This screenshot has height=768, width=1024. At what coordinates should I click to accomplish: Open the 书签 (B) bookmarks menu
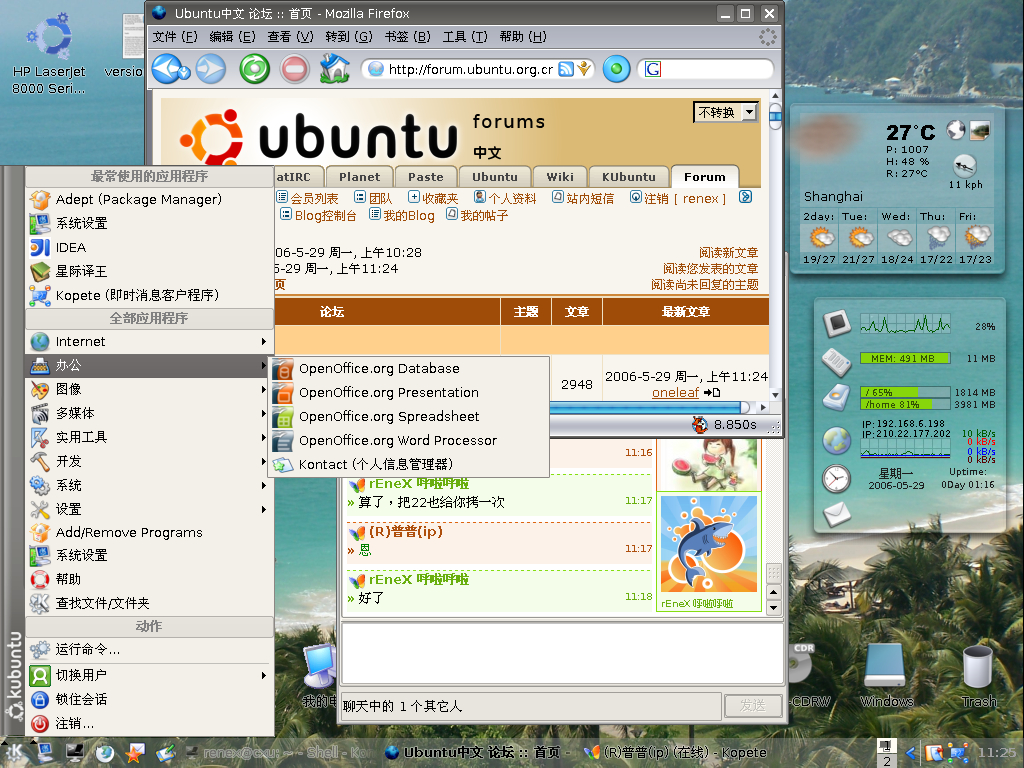pos(408,37)
